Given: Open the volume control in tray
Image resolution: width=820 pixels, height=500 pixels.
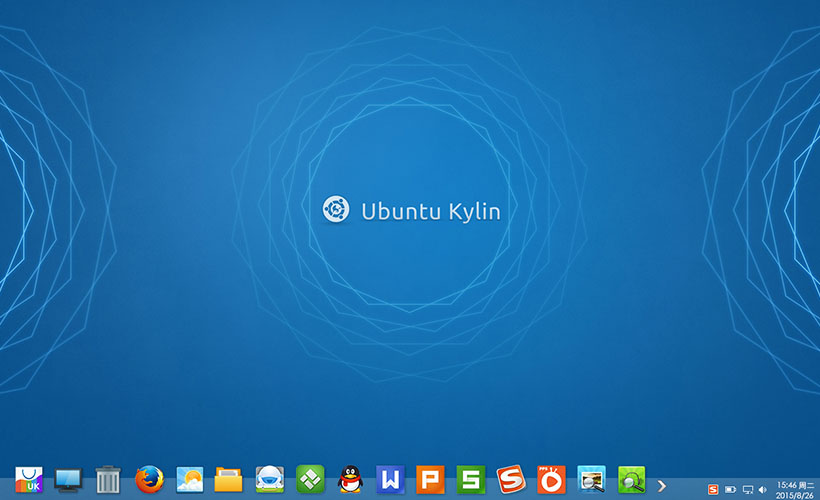Looking at the screenshot, I should click(763, 489).
